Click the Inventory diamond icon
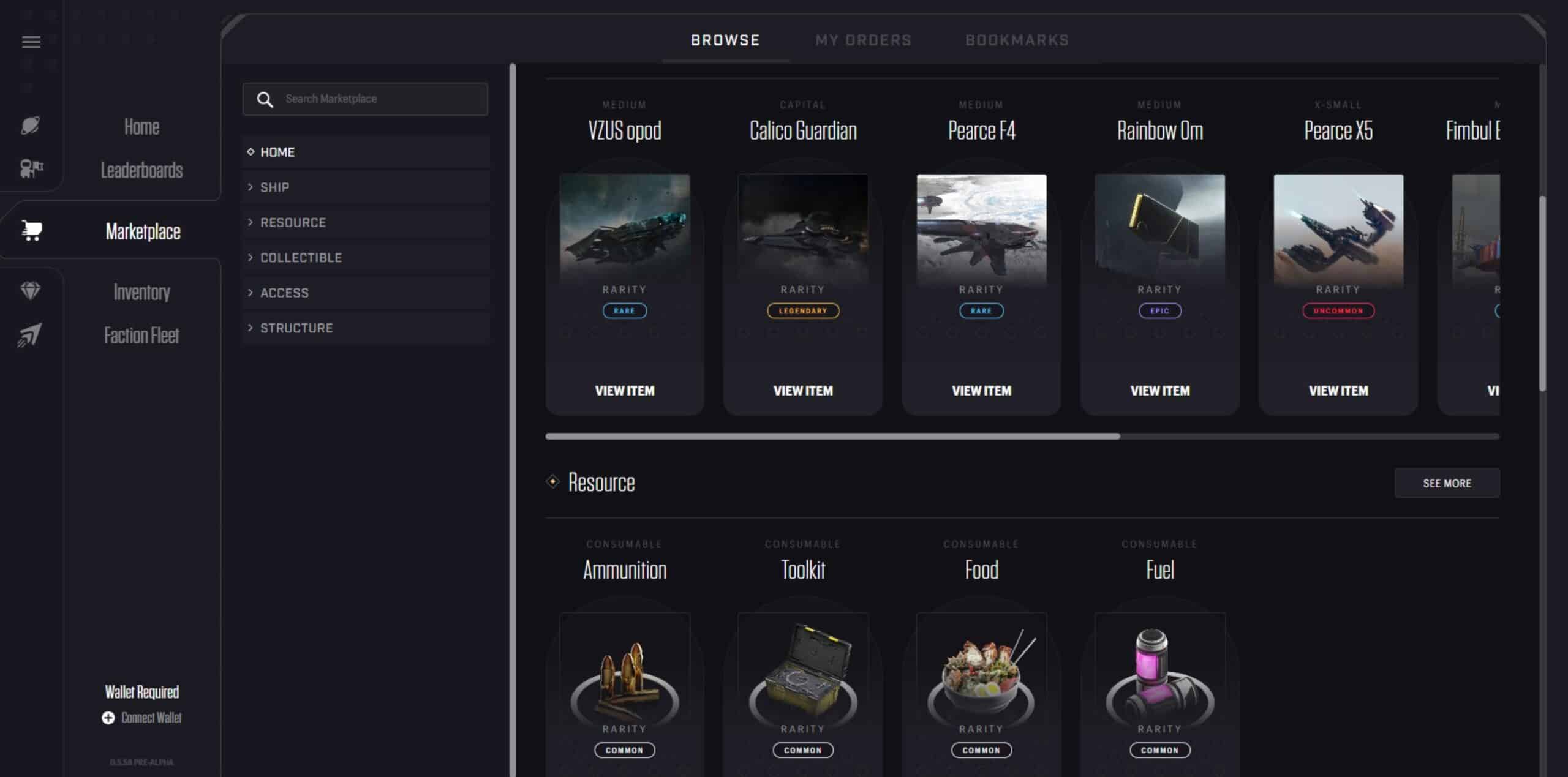Image resolution: width=1568 pixels, height=777 pixels. 31,291
